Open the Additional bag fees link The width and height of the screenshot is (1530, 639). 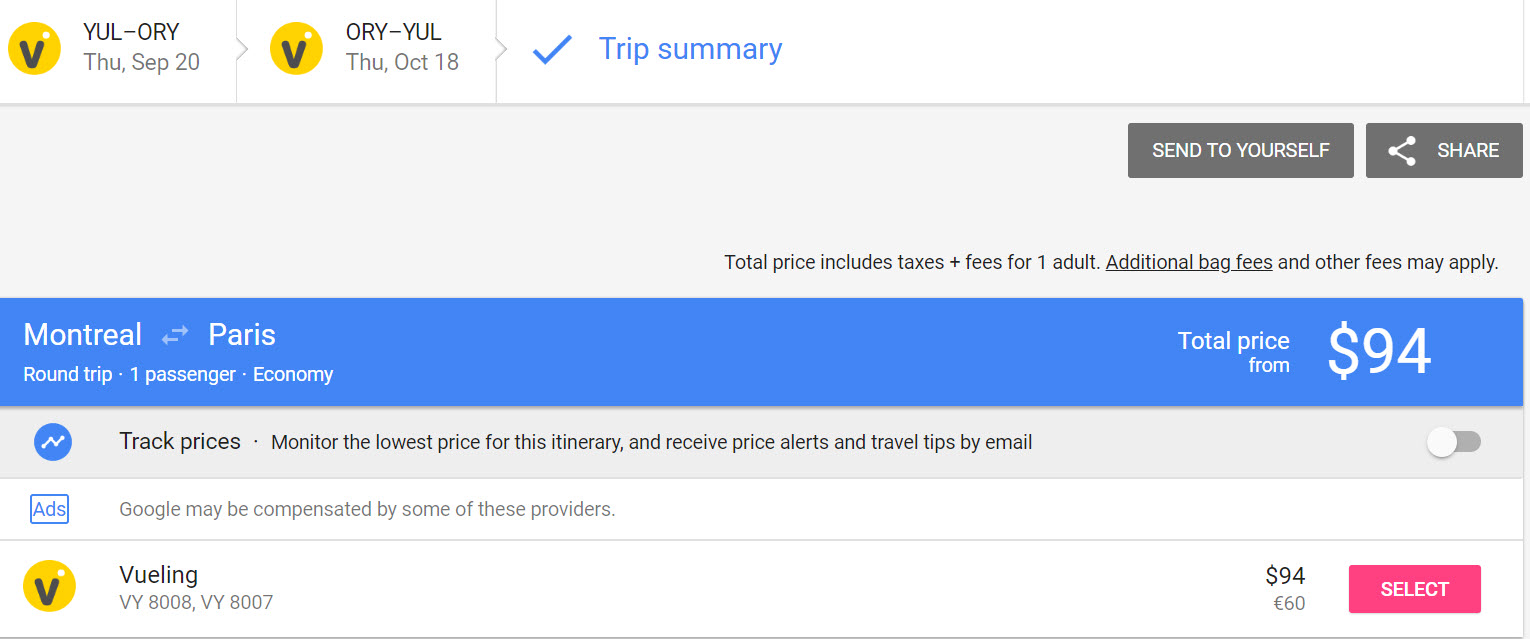tap(1188, 263)
